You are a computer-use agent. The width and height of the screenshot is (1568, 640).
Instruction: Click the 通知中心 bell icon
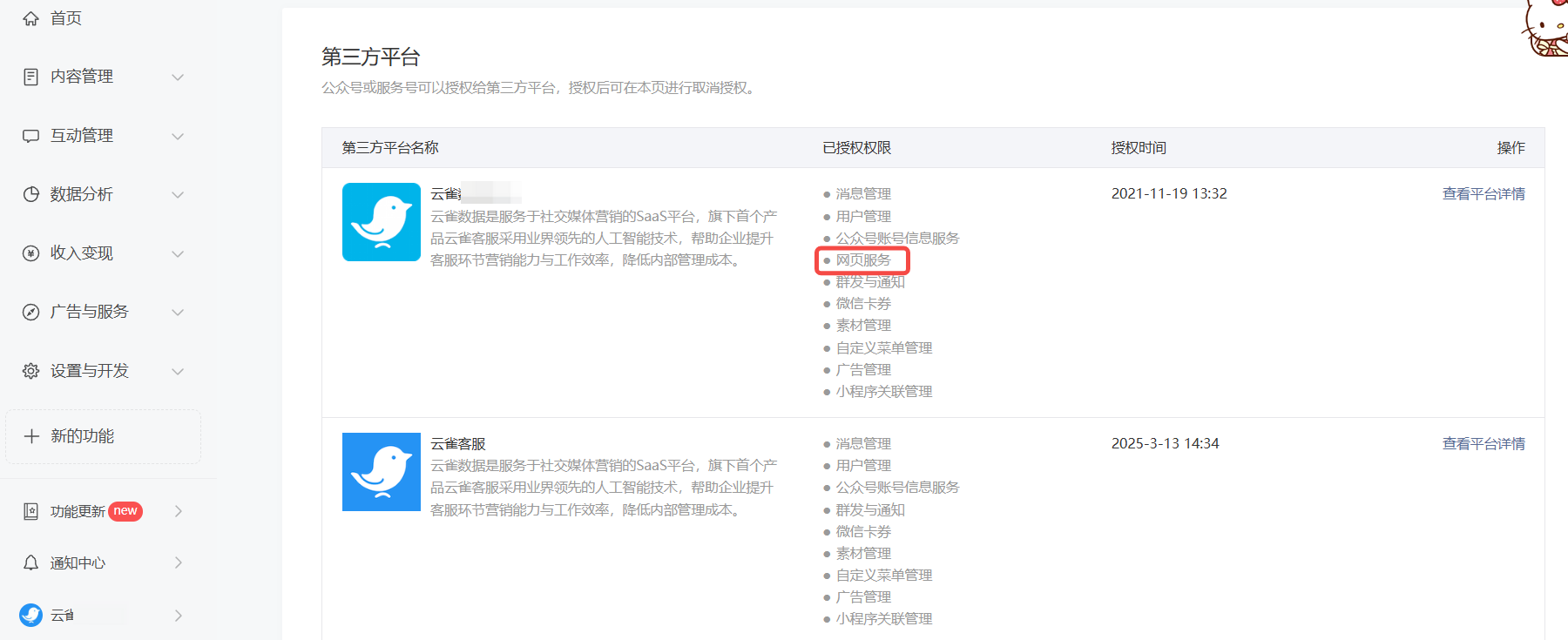click(x=30, y=563)
